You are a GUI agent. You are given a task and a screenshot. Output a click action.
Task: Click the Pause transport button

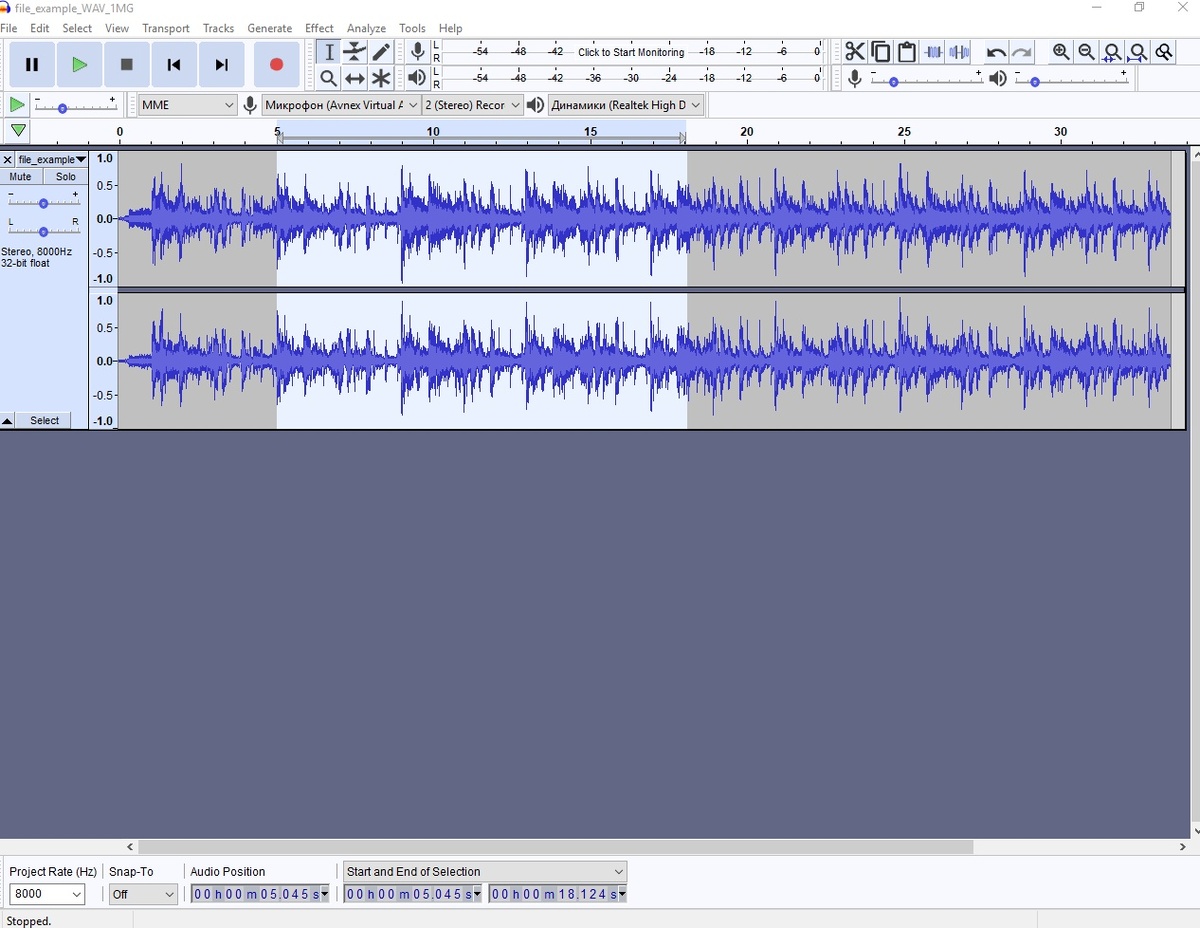click(32, 65)
